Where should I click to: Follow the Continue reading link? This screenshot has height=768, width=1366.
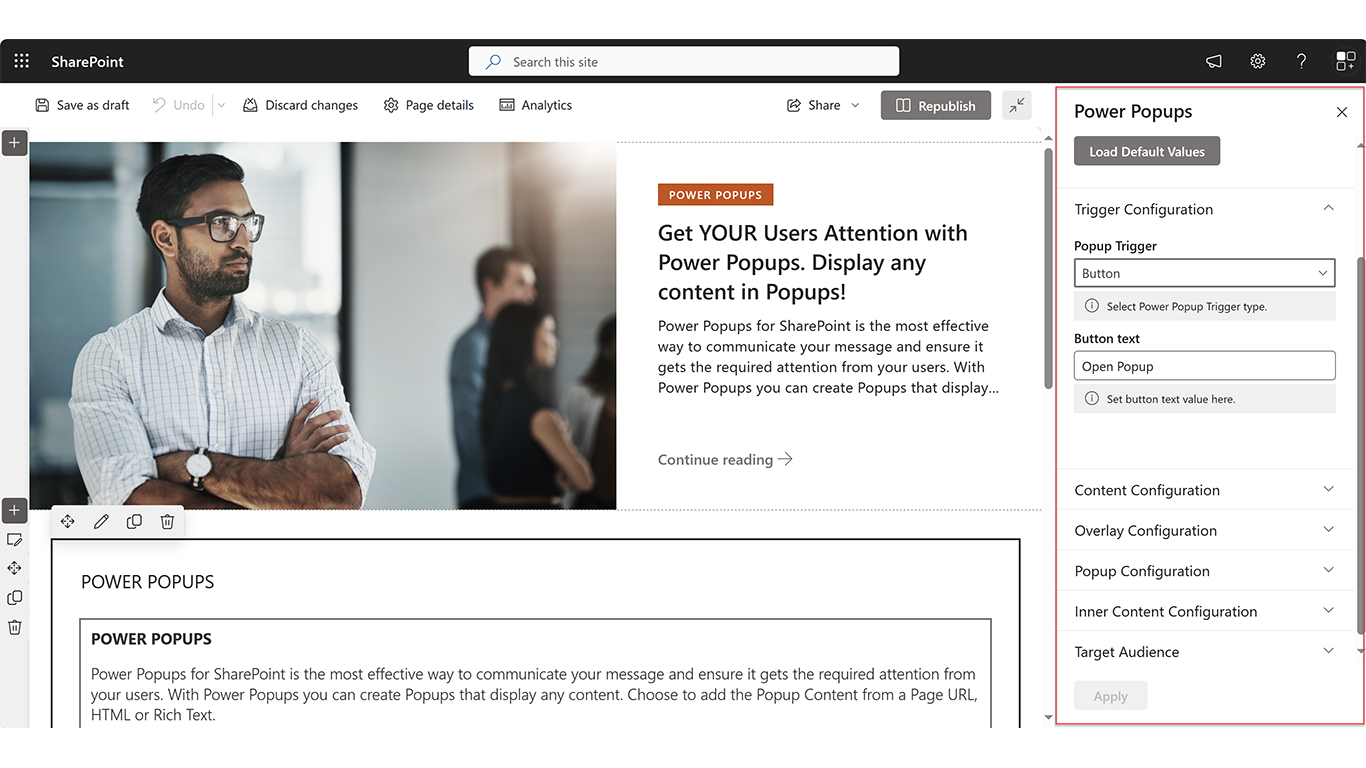click(725, 459)
